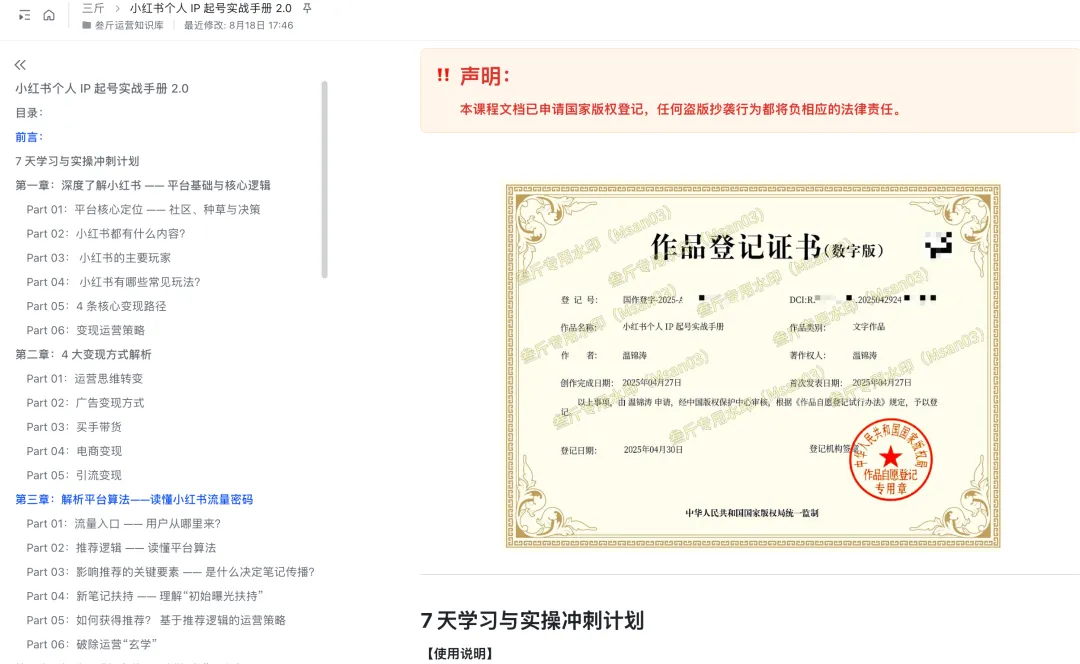Click the outline panel vertical scrollbar
The height and width of the screenshot is (664, 1080).
324,180
